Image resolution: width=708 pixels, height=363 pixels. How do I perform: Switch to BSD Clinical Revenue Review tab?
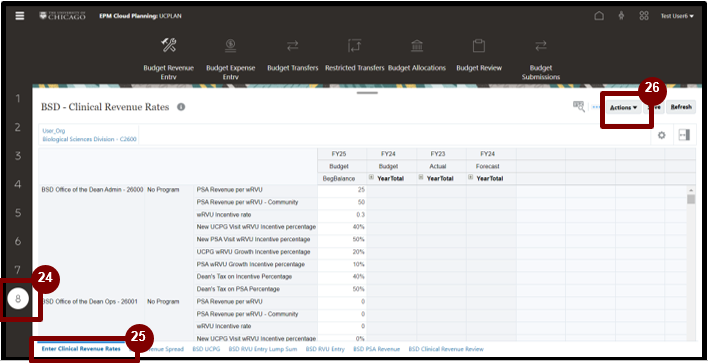[x=446, y=349]
